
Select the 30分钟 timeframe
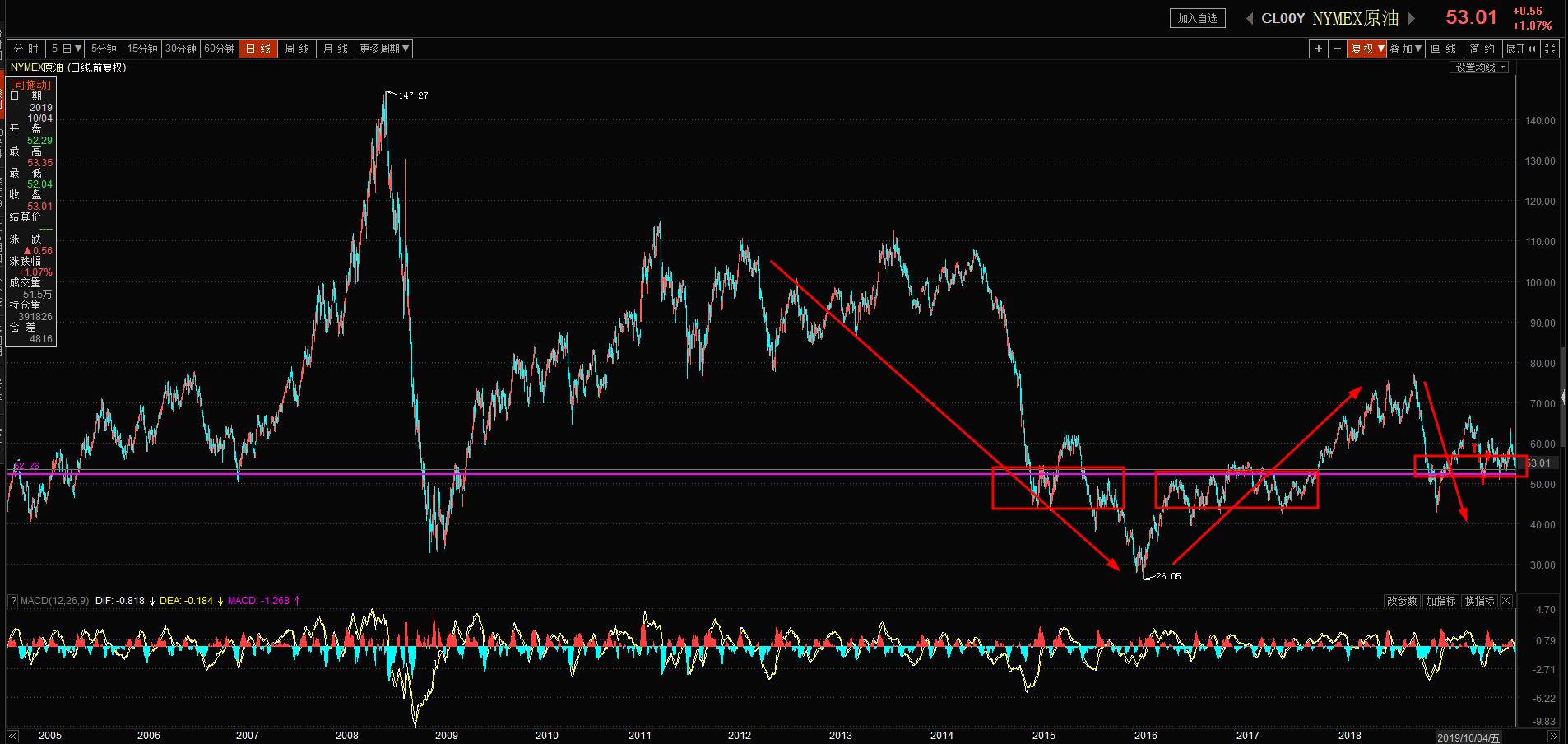[181, 49]
